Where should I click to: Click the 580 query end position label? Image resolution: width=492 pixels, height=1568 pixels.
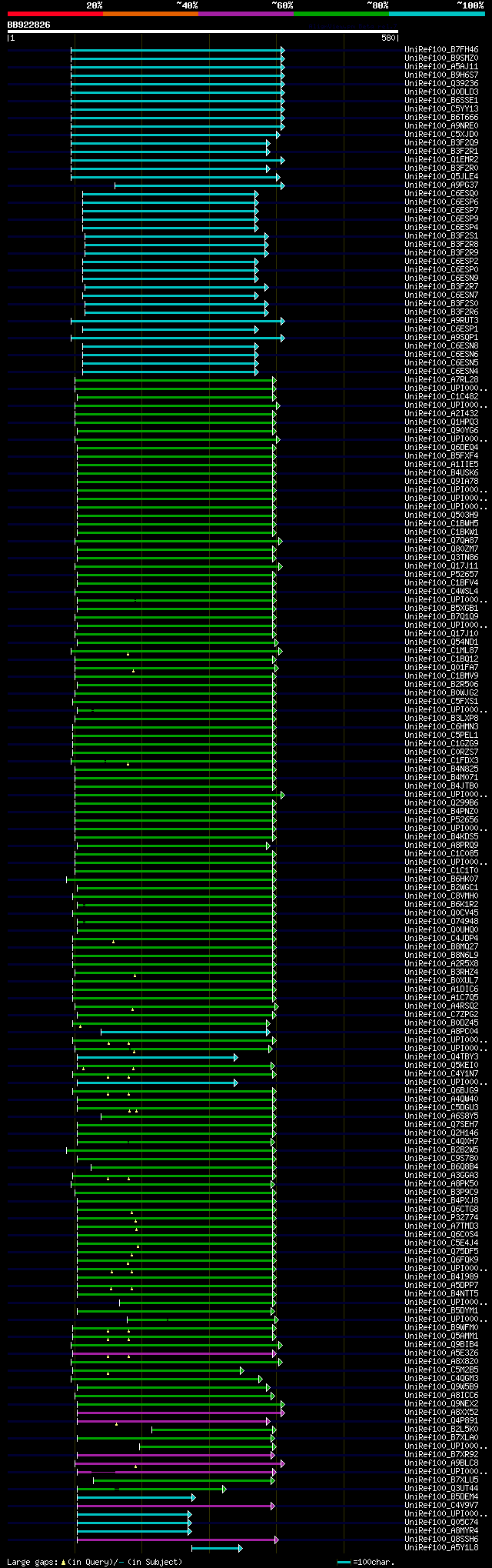coord(388,38)
